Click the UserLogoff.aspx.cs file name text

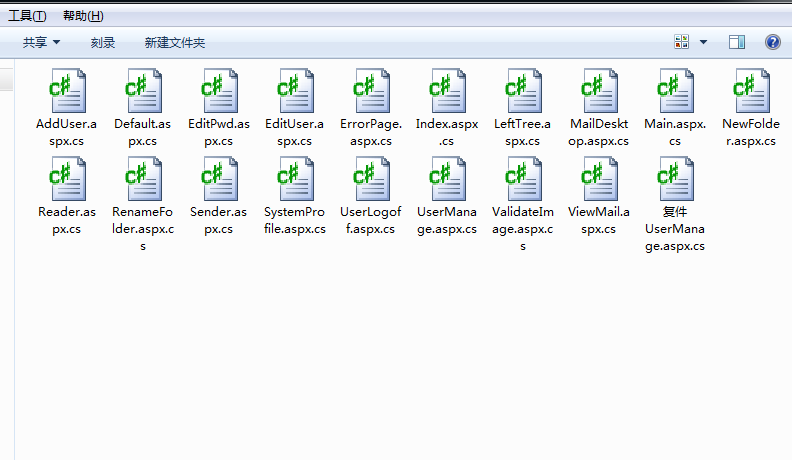pos(371,220)
